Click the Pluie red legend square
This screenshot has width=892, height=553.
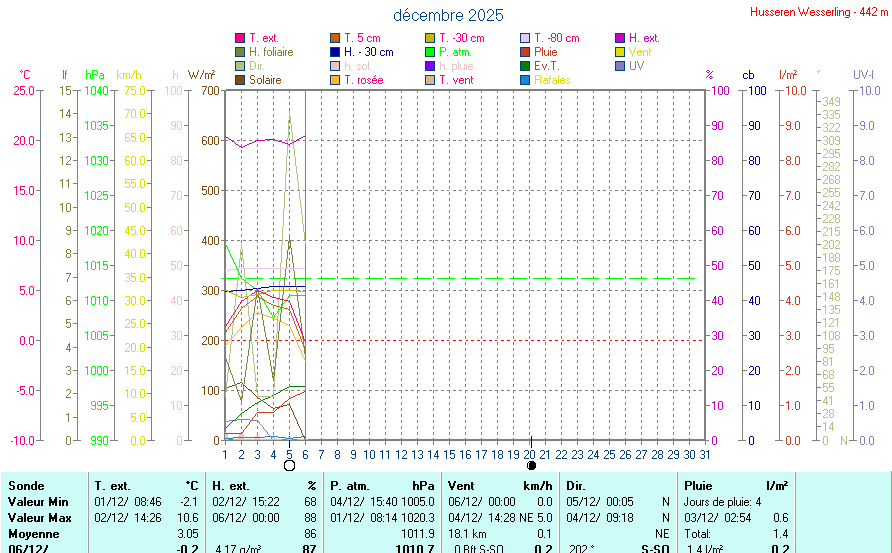coord(525,52)
